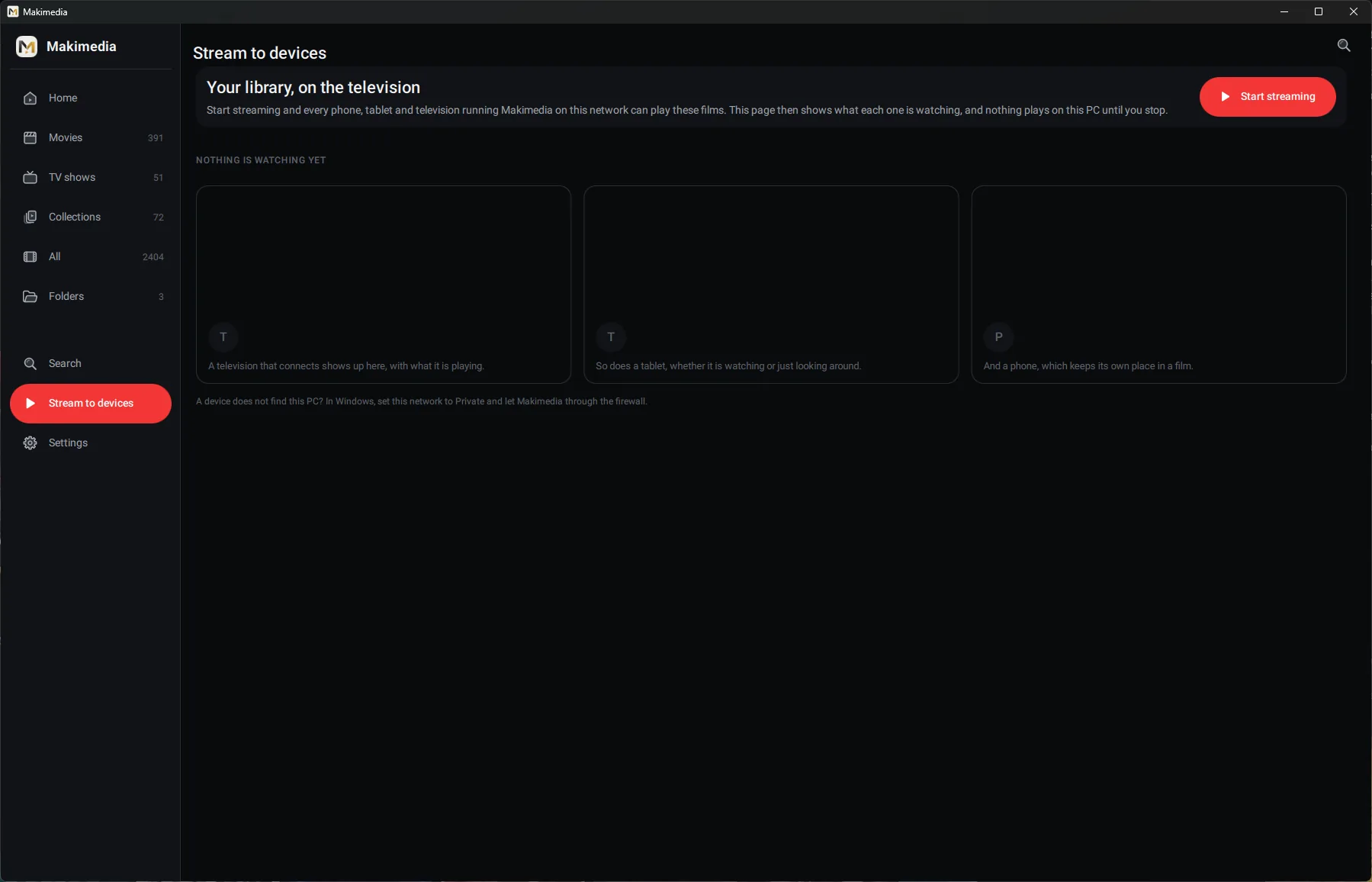Click the Makimedia app icon in the title bar
The width and height of the screenshot is (1372, 882).
(13, 12)
